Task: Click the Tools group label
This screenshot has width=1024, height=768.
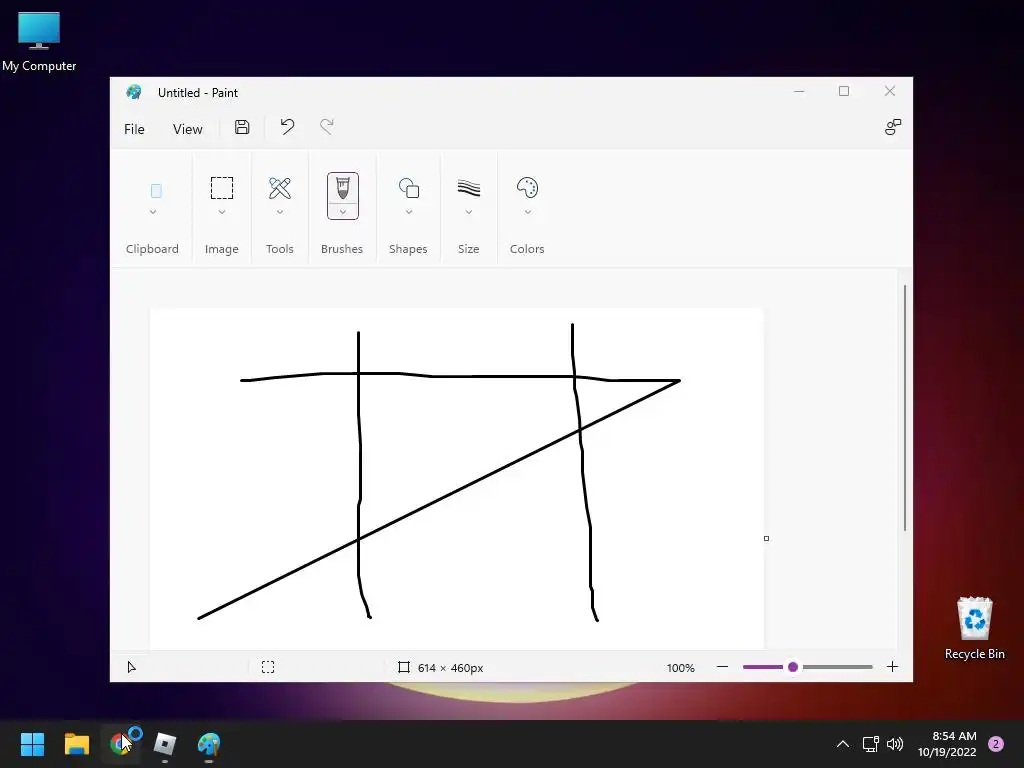Action: [x=280, y=249]
